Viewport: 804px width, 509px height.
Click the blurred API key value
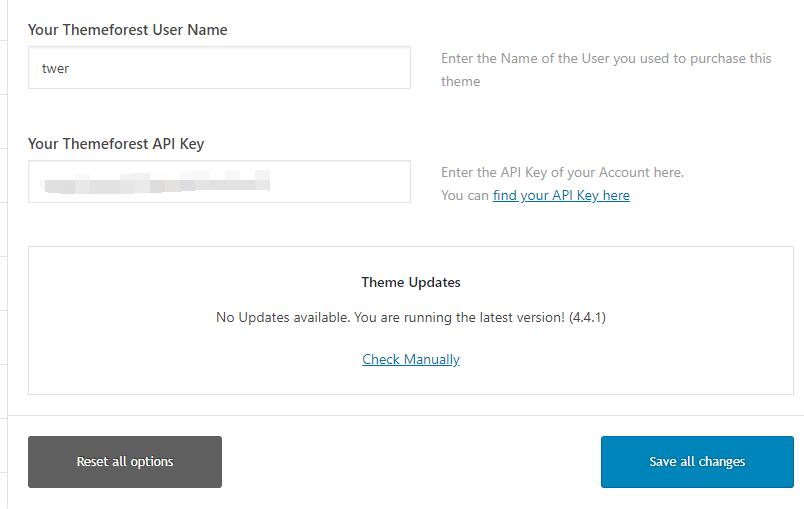coord(155,182)
